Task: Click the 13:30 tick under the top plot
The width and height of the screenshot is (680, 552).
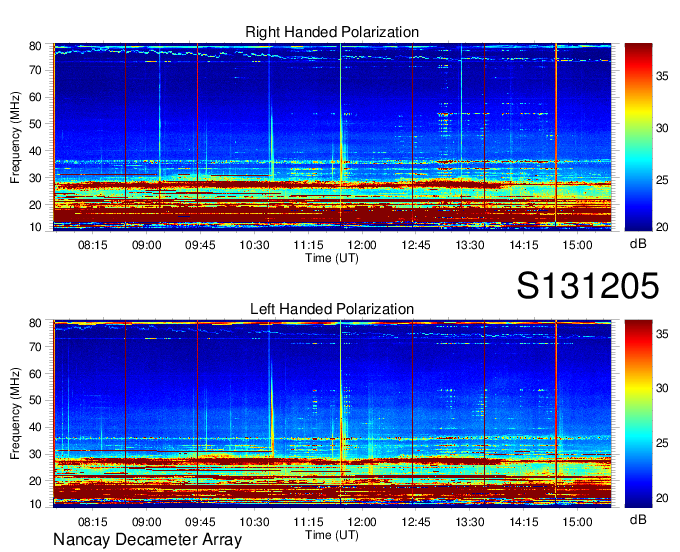Action: point(470,245)
